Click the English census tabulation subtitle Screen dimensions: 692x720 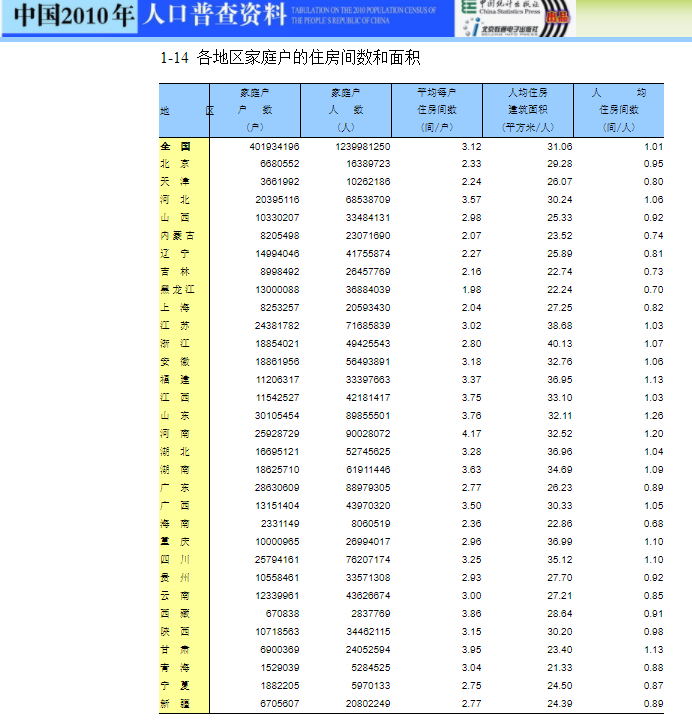click(363, 15)
